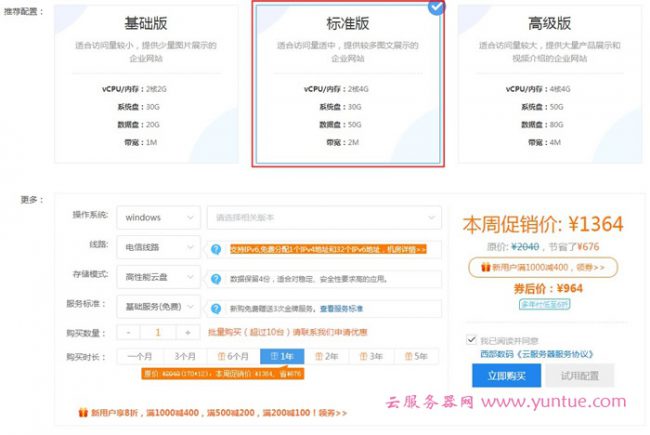Click the plus button for 购买数量
The width and height of the screenshot is (650, 435).
pos(187,333)
